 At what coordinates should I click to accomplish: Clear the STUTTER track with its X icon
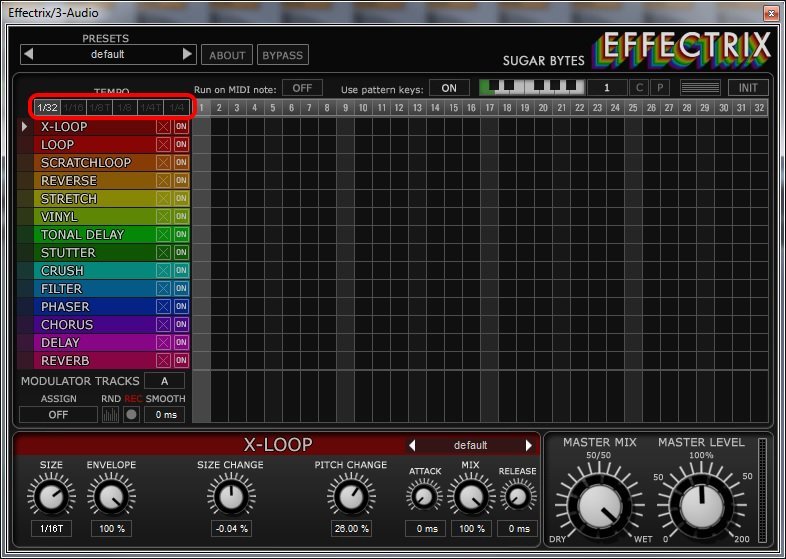[x=163, y=252]
